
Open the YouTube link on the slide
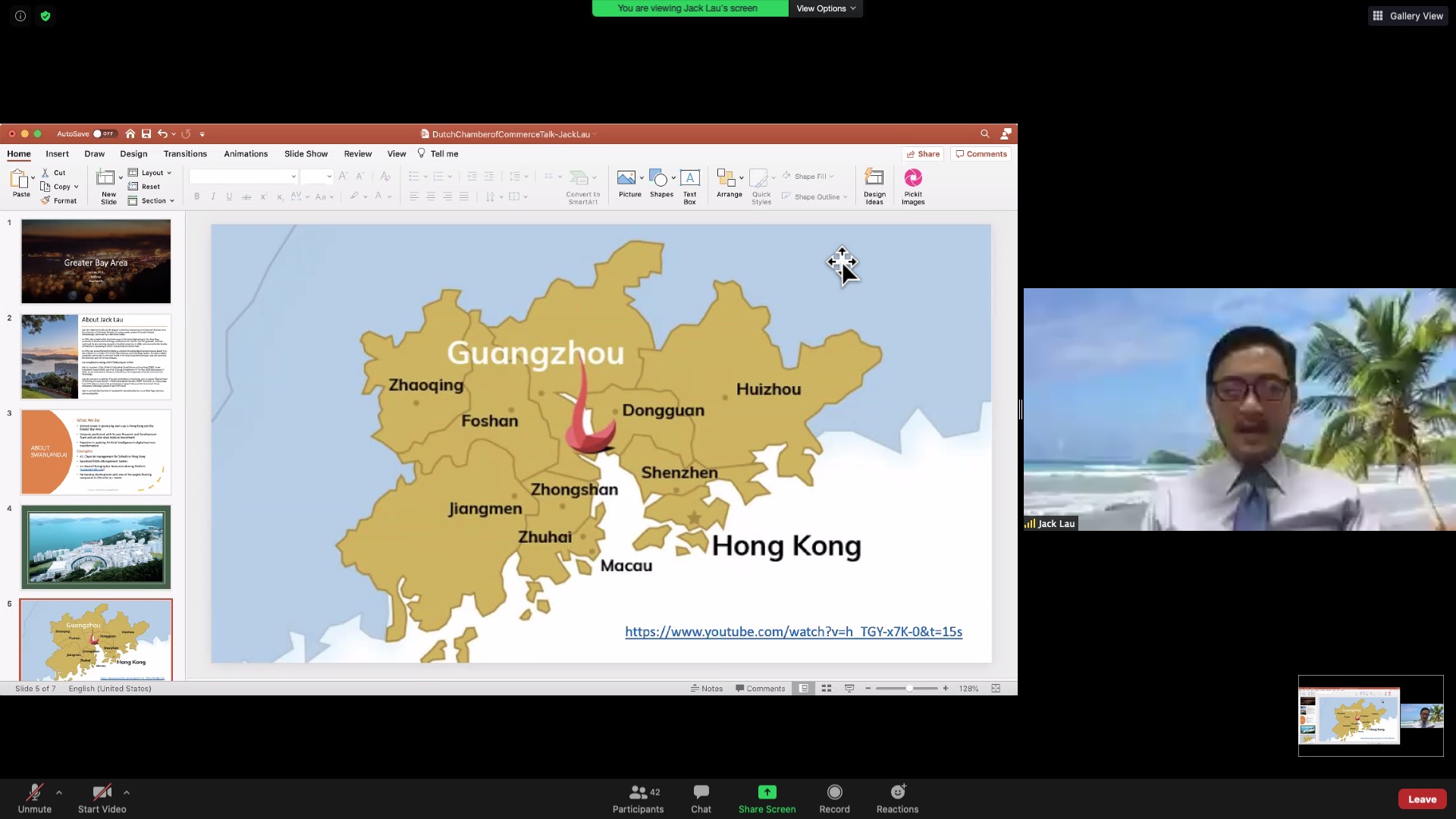pyautogui.click(x=793, y=632)
